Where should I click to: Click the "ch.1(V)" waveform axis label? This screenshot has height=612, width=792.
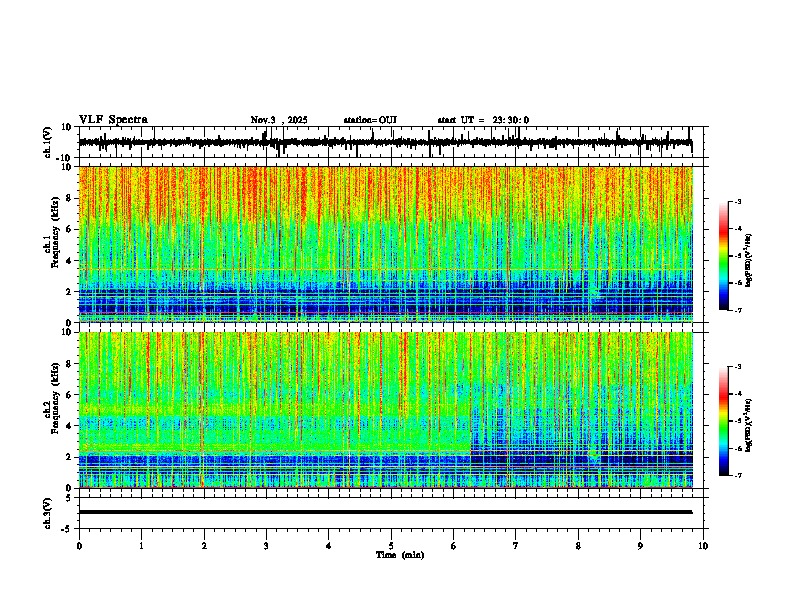point(48,142)
